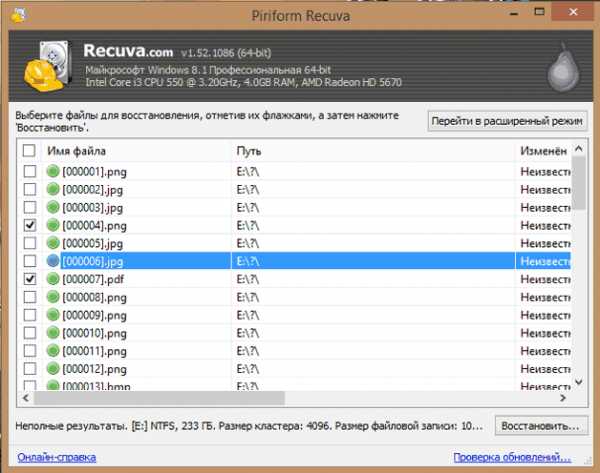Check the box for [000006].jpg
Image resolution: width=600 pixels, height=473 pixels.
pyautogui.click(x=30, y=261)
